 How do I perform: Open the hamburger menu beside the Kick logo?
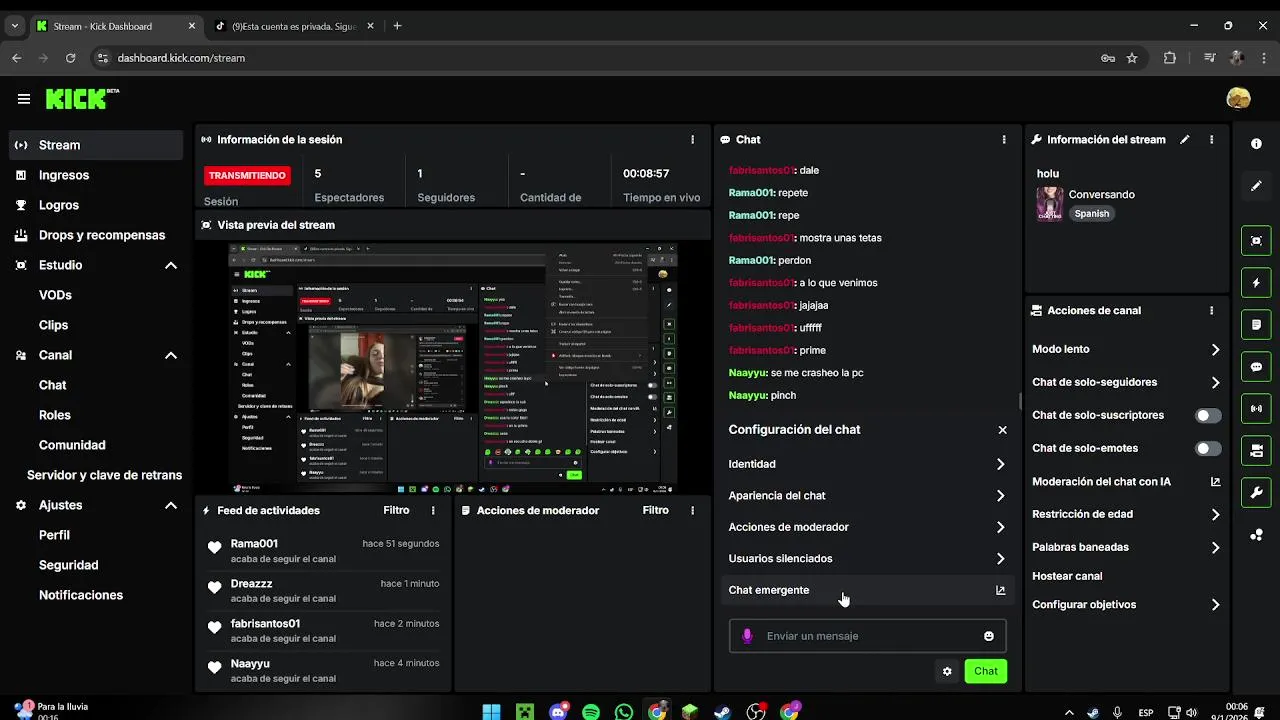tap(23, 99)
